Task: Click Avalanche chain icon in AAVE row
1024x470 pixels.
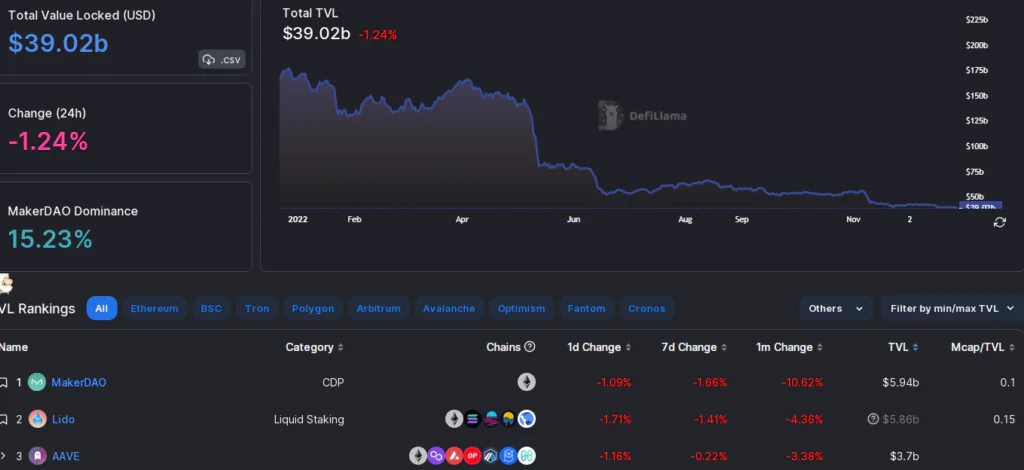Action: click(x=454, y=455)
